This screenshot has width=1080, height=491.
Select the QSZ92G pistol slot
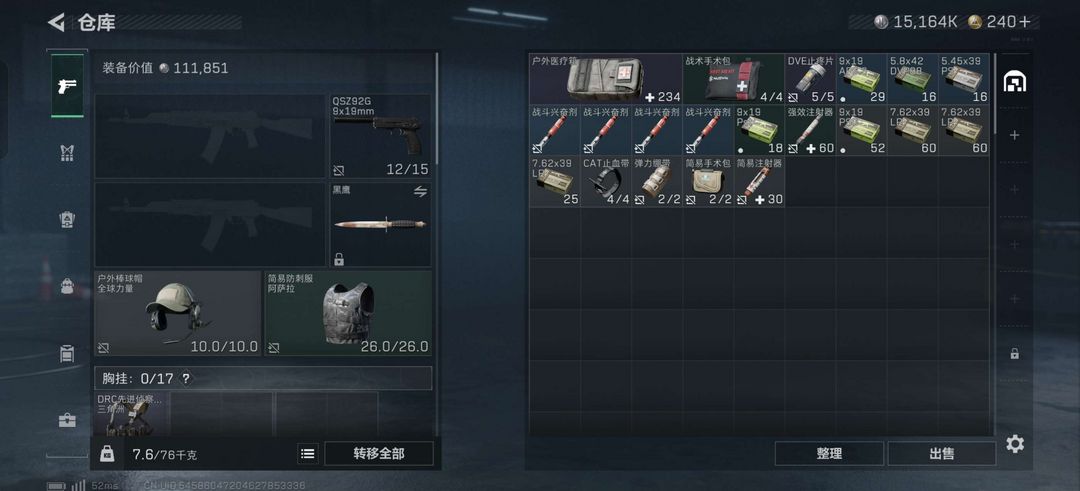380,136
